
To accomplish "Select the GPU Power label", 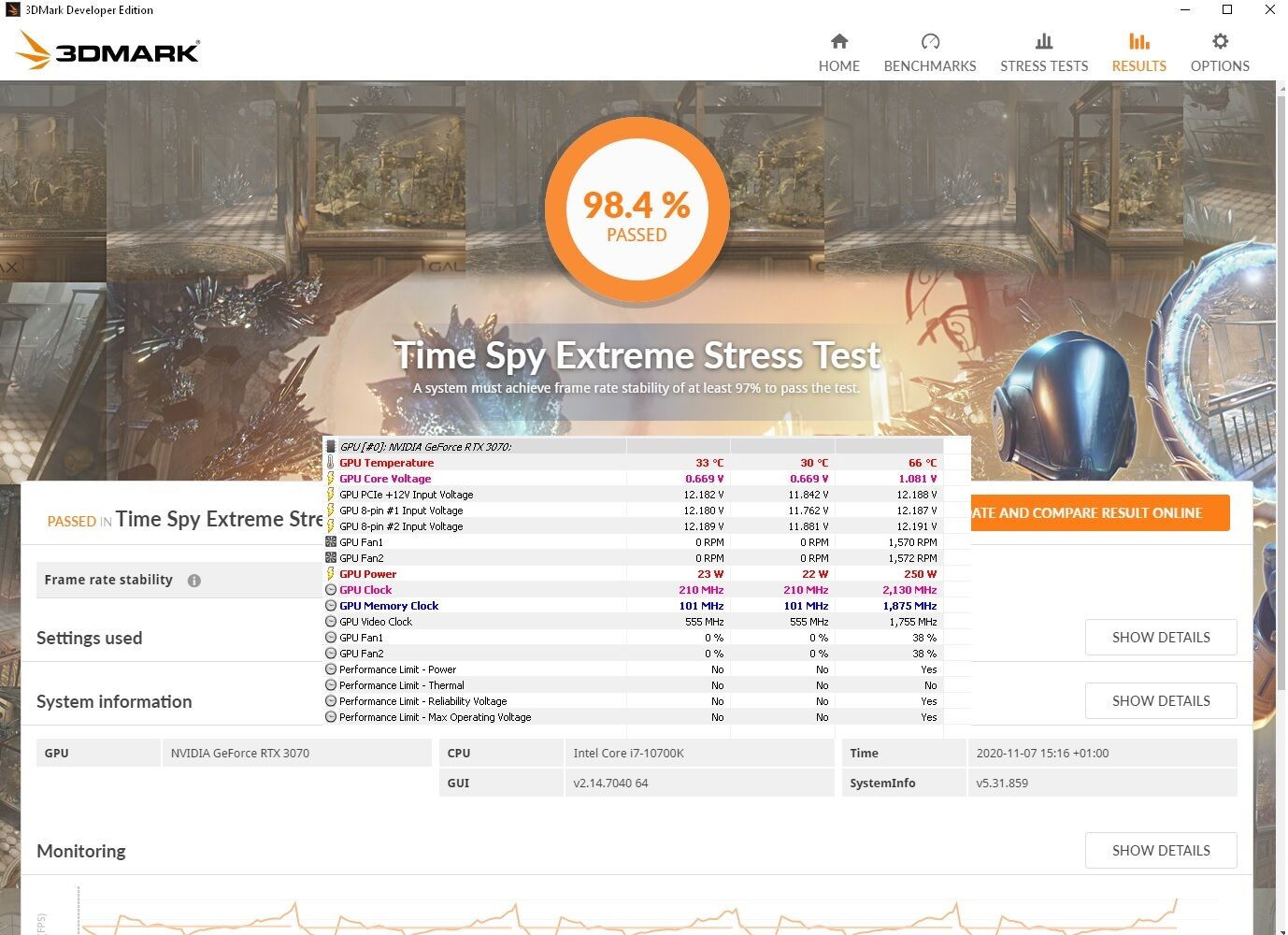I will tap(368, 574).
